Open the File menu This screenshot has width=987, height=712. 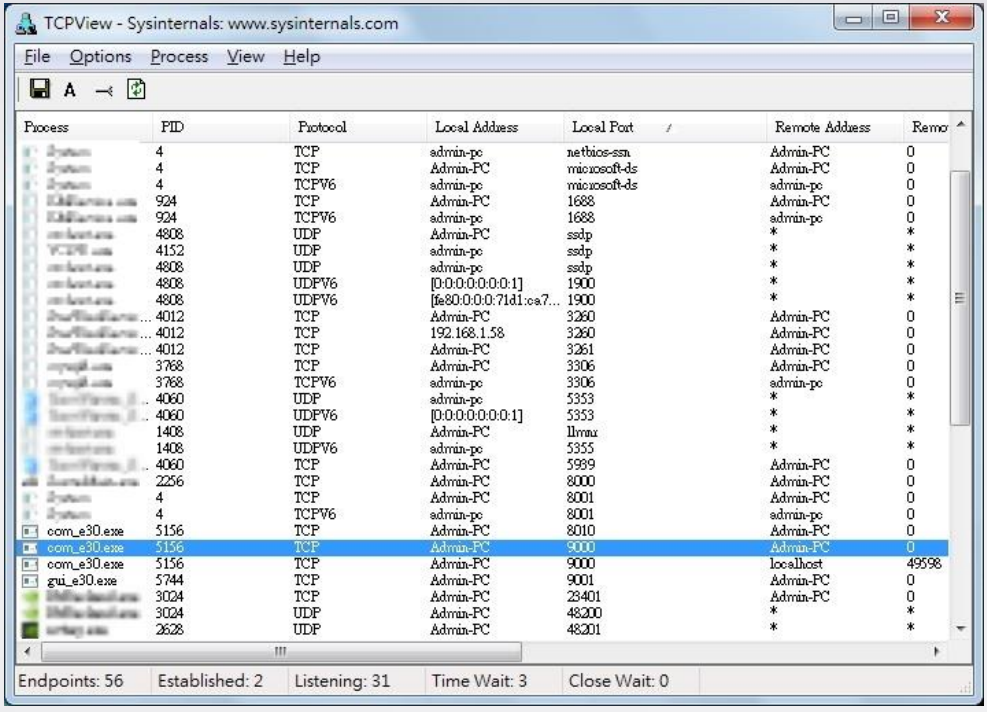[37, 57]
